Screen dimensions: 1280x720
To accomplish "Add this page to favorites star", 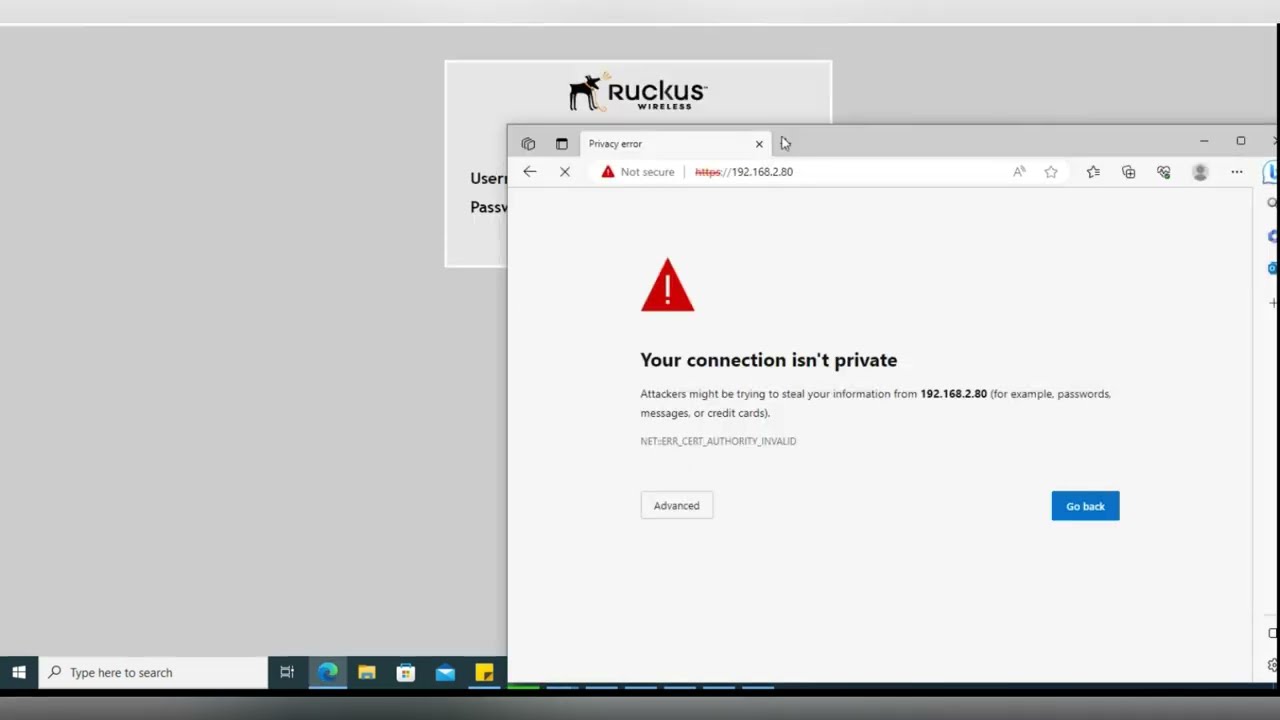I will [1051, 172].
